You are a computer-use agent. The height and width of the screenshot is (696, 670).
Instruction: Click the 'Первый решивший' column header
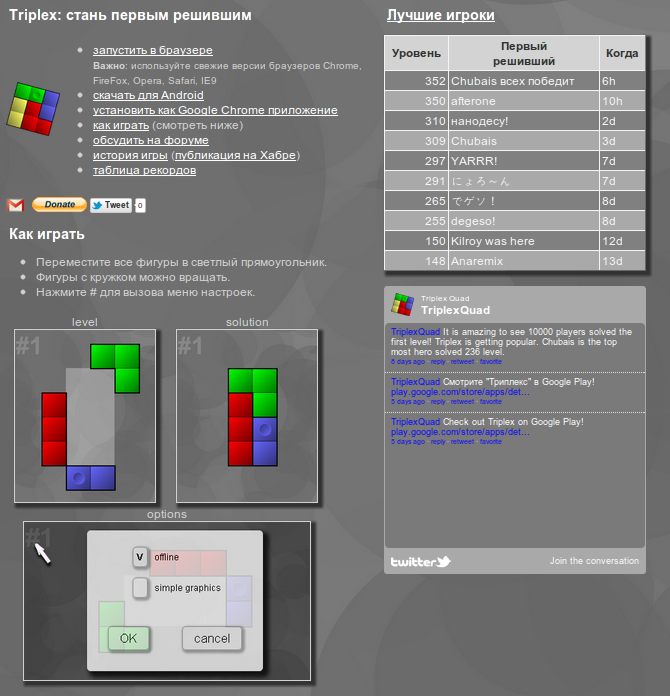[524, 53]
